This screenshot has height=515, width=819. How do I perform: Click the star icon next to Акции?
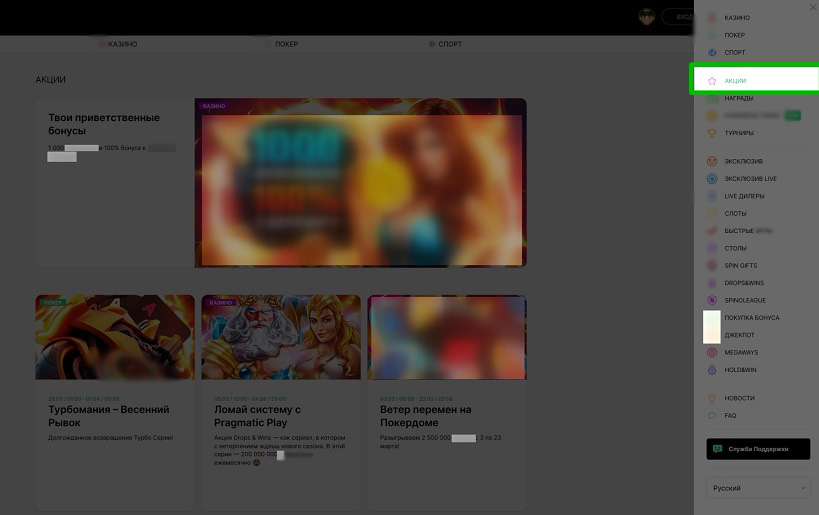(x=712, y=81)
